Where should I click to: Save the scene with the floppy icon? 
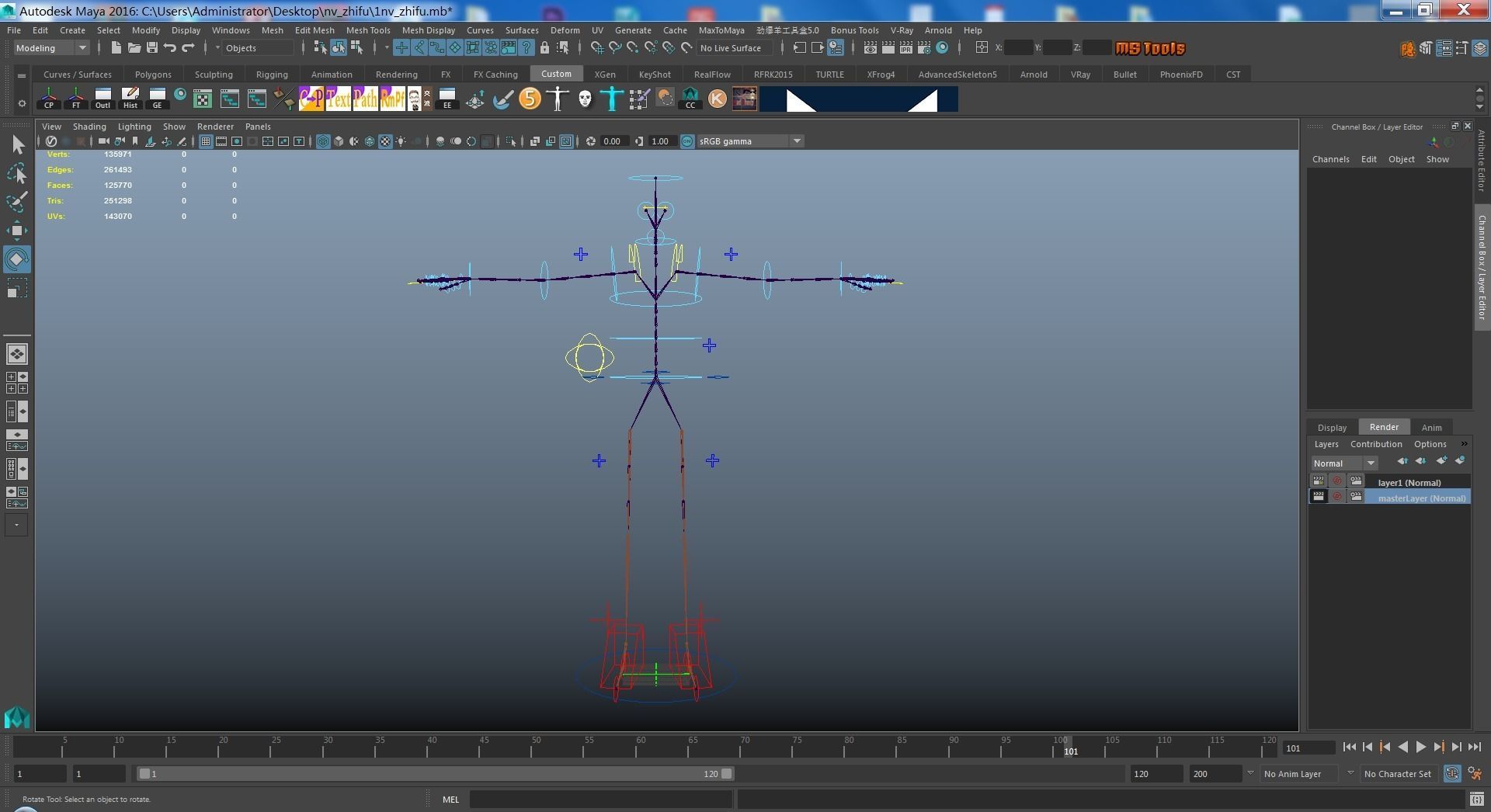(x=151, y=48)
